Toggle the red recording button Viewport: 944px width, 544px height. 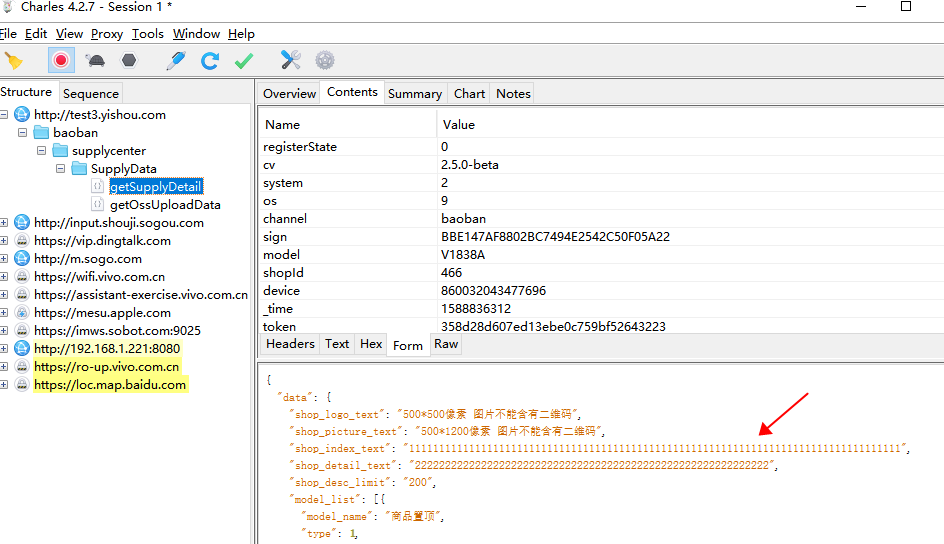click(x=61, y=60)
